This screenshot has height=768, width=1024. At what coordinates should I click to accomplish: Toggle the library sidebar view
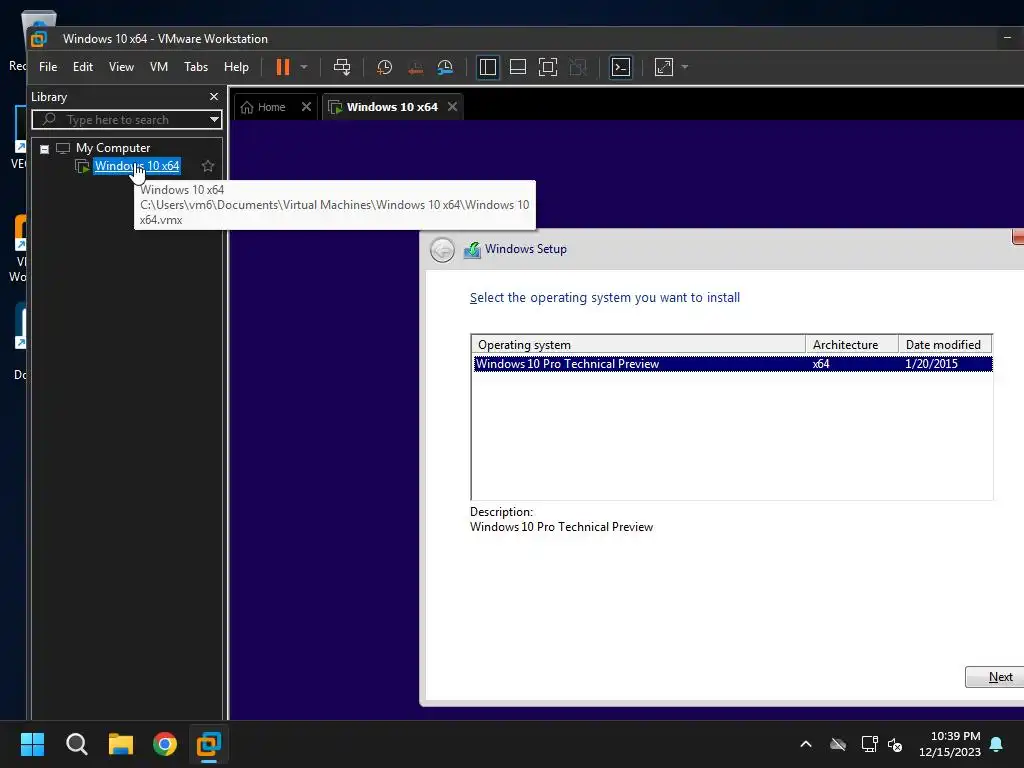coord(488,67)
